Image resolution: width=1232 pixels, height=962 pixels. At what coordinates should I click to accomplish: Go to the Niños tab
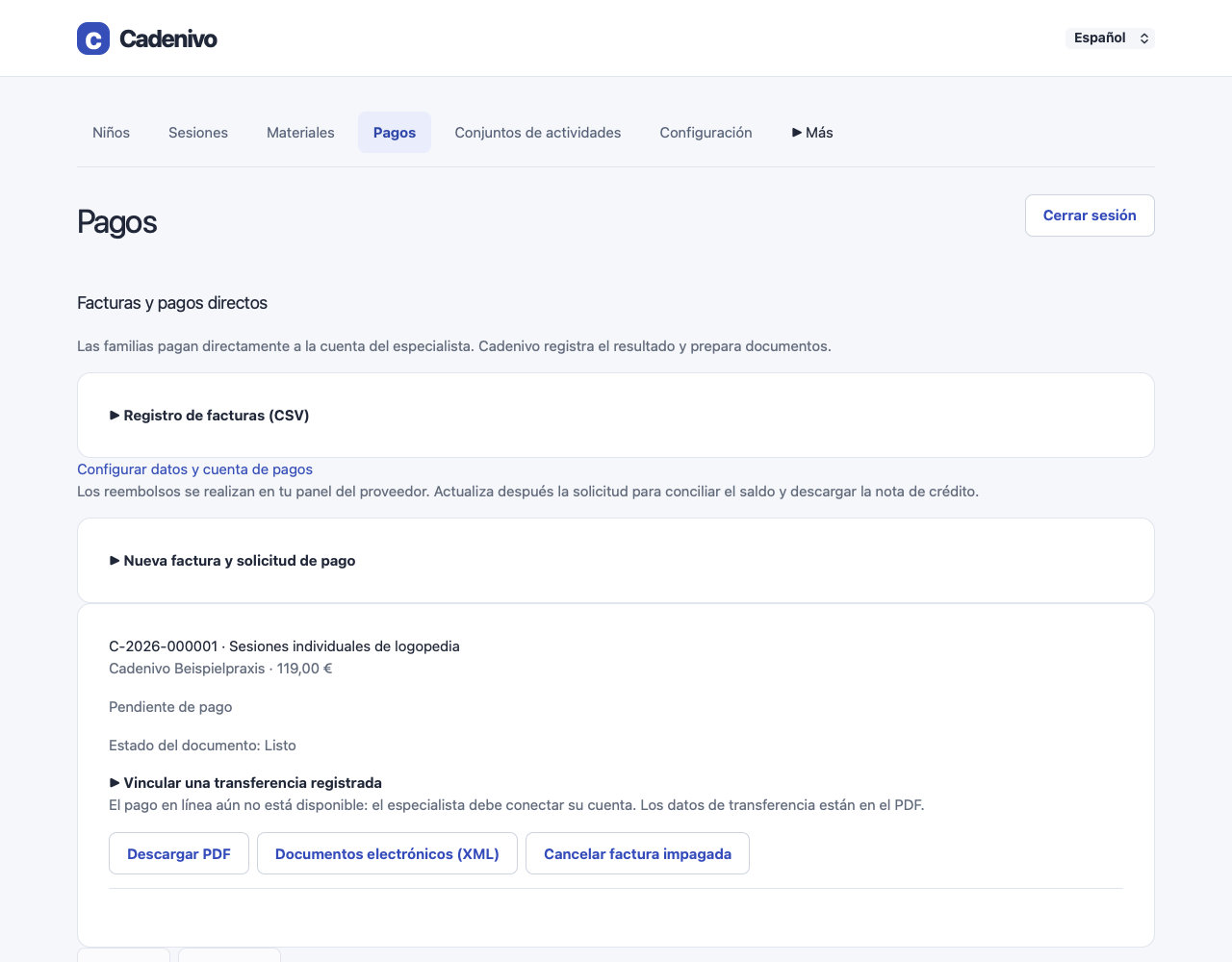(x=111, y=133)
